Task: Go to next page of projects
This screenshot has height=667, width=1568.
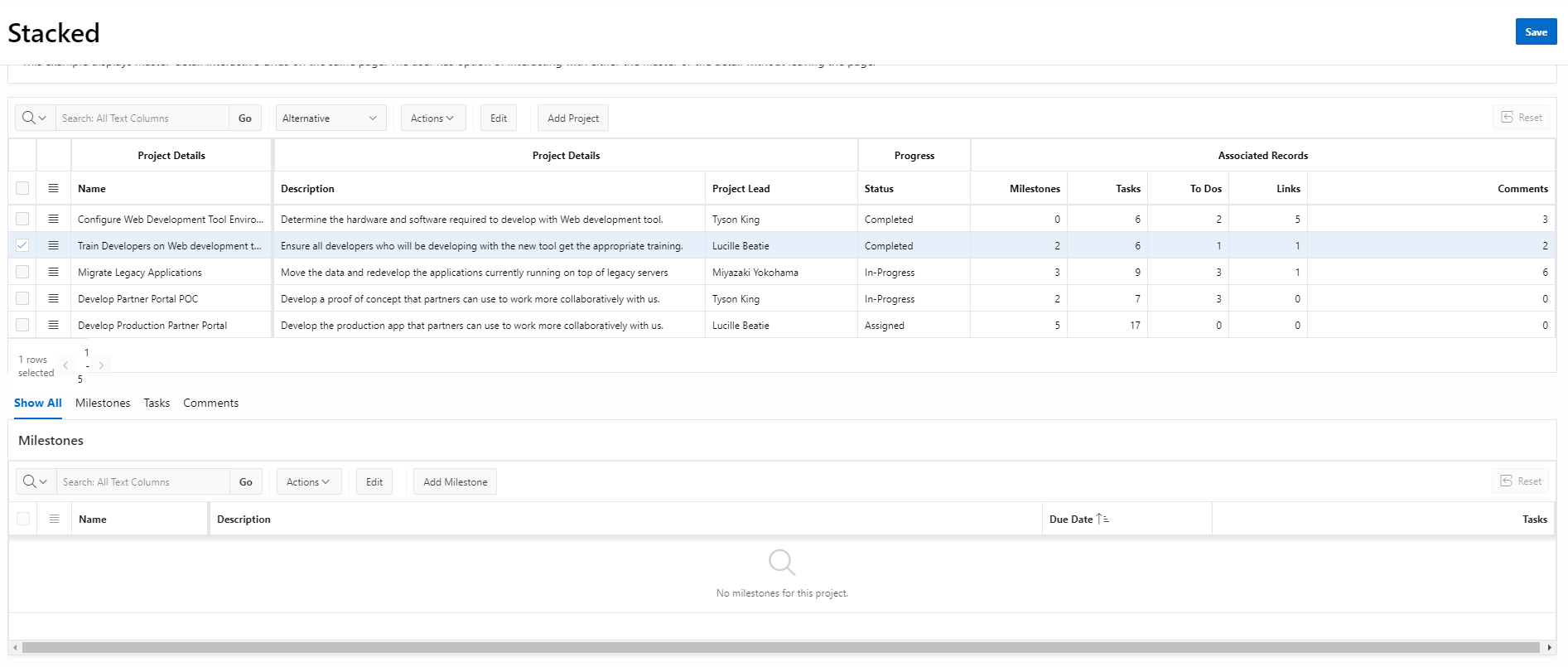Action: click(101, 365)
